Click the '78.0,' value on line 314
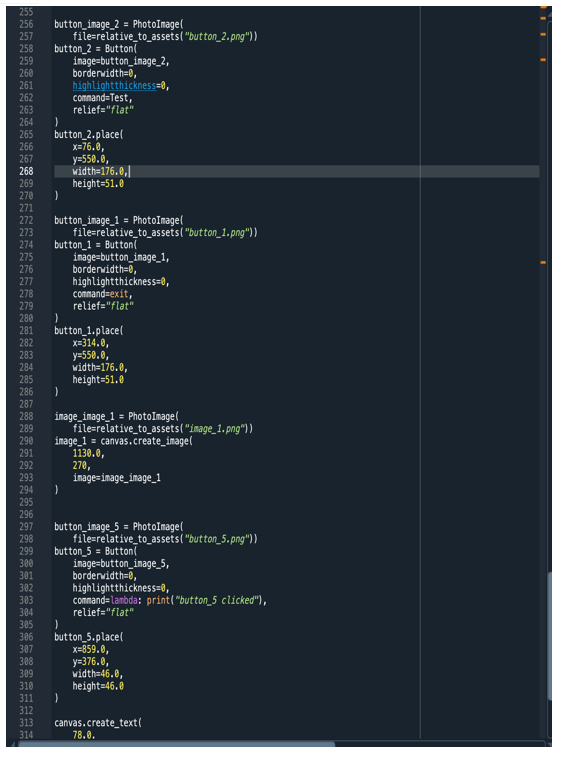The height and width of the screenshot is (764, 576). [84, 735]
